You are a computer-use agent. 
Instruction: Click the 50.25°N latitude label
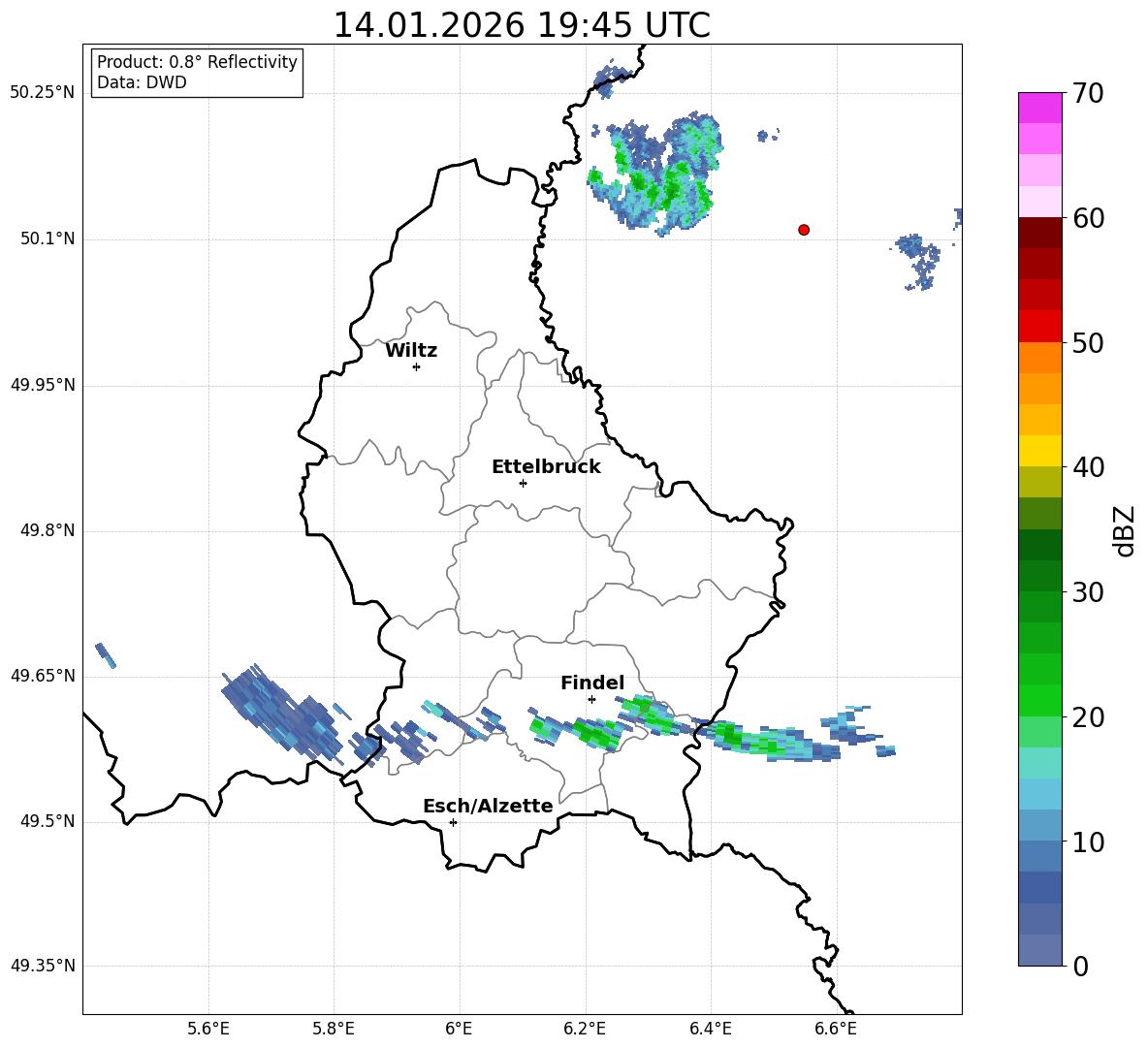[42, 93]
